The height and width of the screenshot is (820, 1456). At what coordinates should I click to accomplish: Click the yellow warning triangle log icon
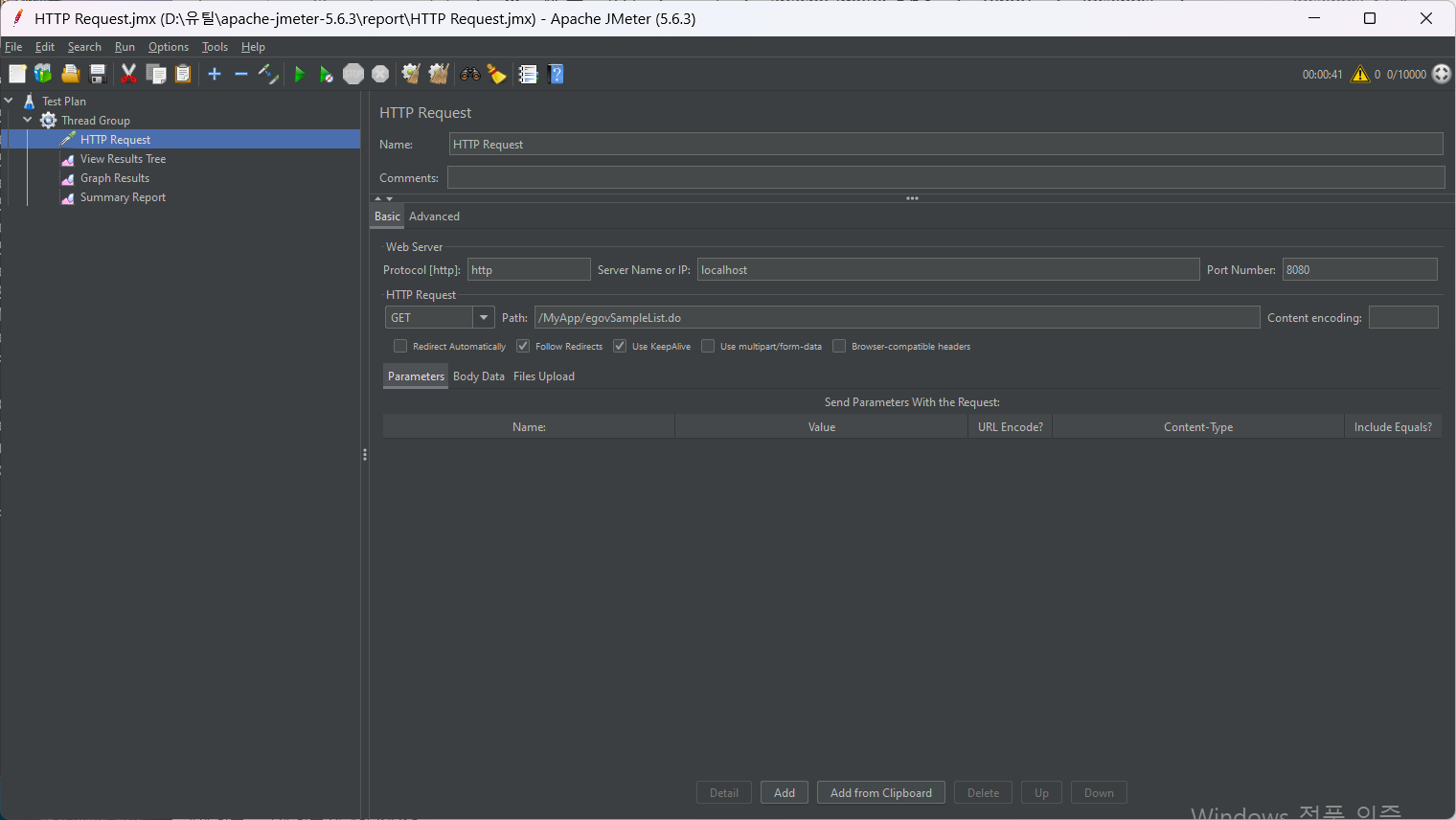coord(1360,74)
